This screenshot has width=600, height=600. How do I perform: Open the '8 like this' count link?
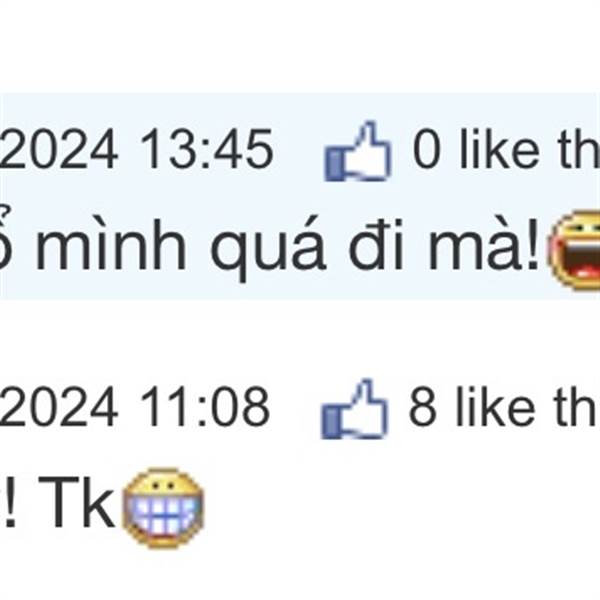pos(504,406)
